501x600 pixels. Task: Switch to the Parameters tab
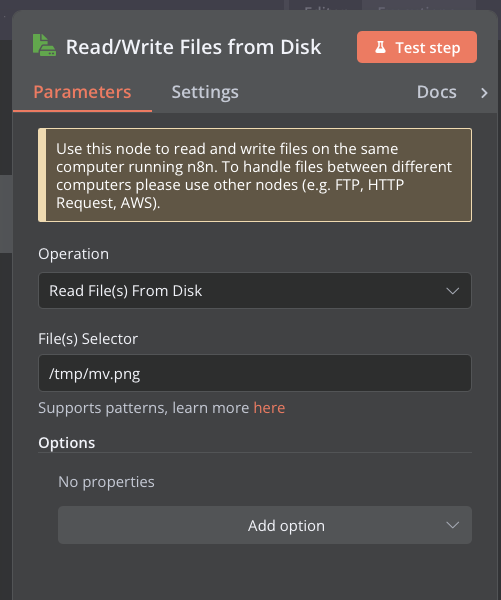[82, 92]
